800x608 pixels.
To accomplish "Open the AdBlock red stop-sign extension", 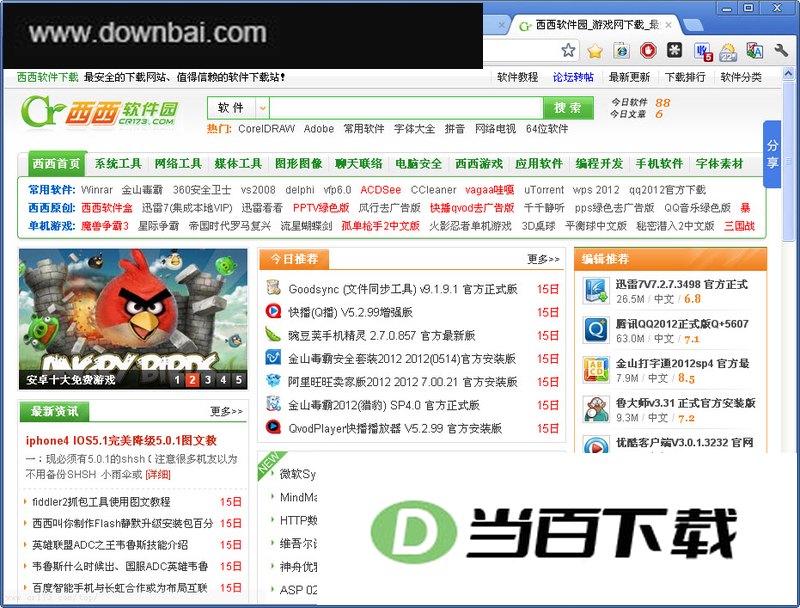I will (648, 50).
